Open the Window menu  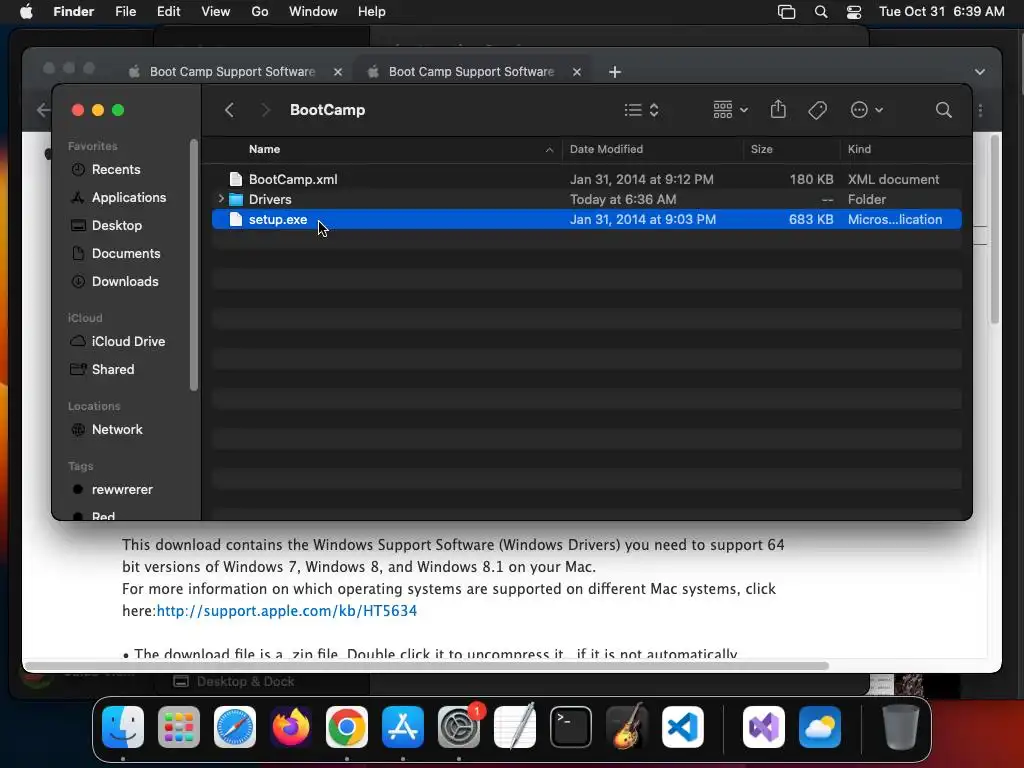click(x=313, y=12)
